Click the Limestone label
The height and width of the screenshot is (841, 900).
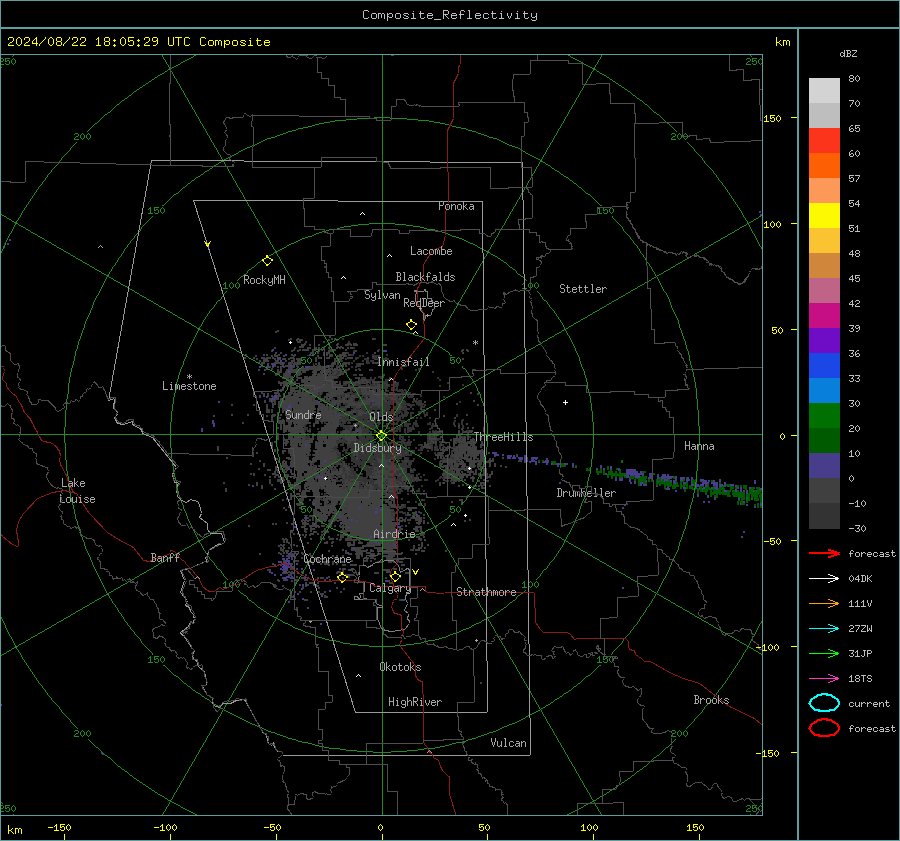tap(189, 386)
